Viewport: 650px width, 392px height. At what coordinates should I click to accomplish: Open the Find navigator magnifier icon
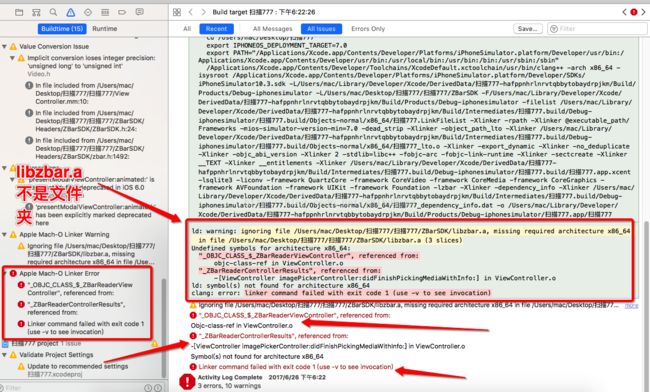pos(53,12)
